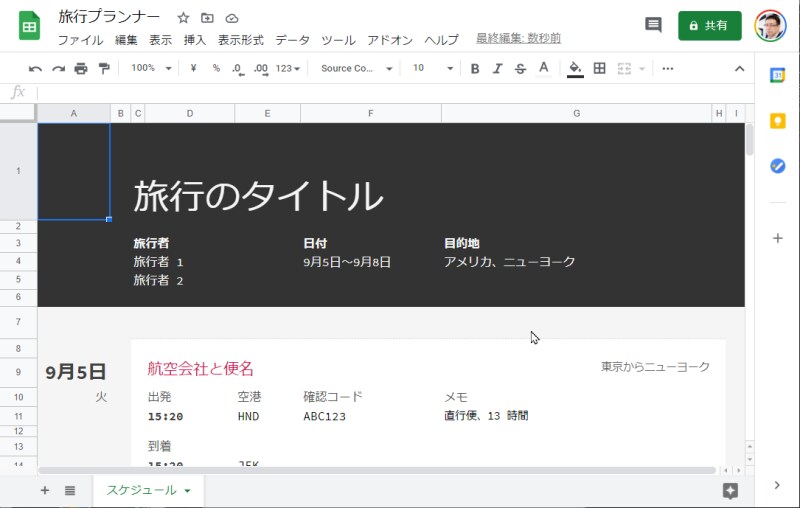Apply yen currency format

[x=193, y=68]
